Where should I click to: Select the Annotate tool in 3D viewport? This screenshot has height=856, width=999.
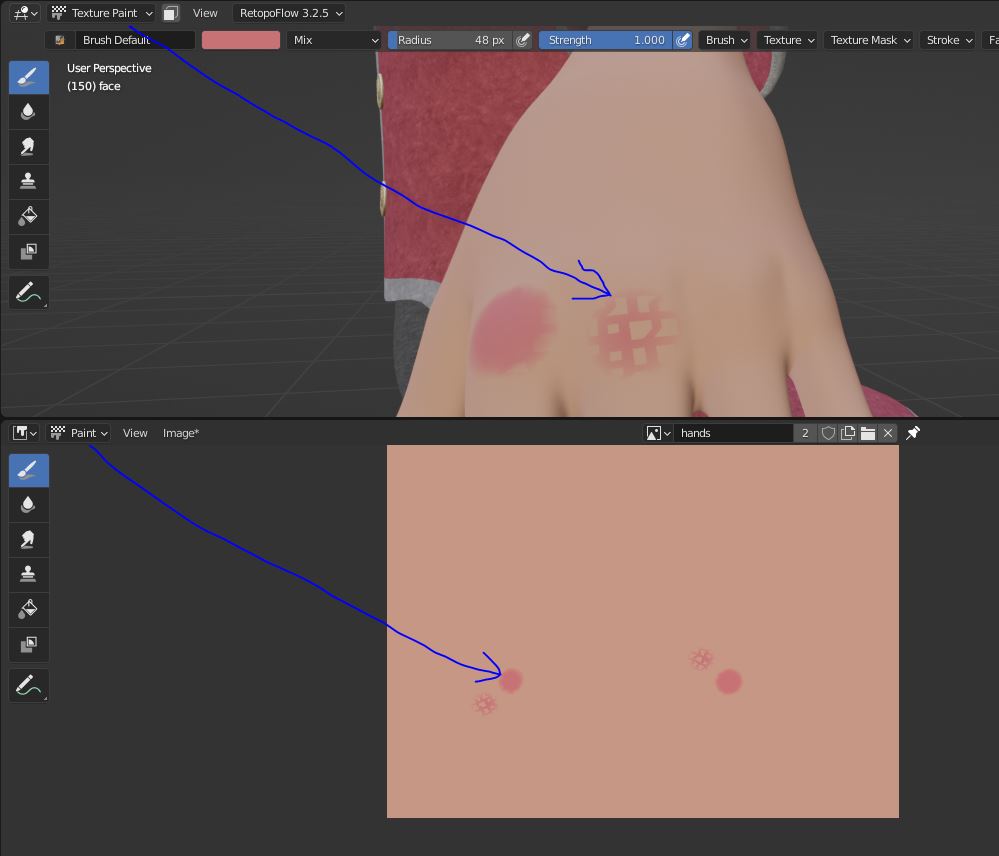point(29,292)
